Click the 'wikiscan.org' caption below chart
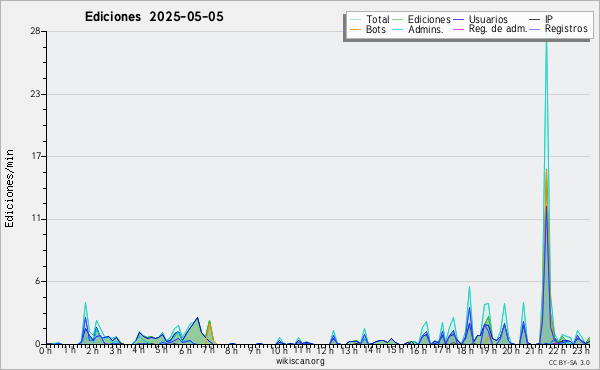Viewport: 600px width, 370px height. click(x=300, y=361)
